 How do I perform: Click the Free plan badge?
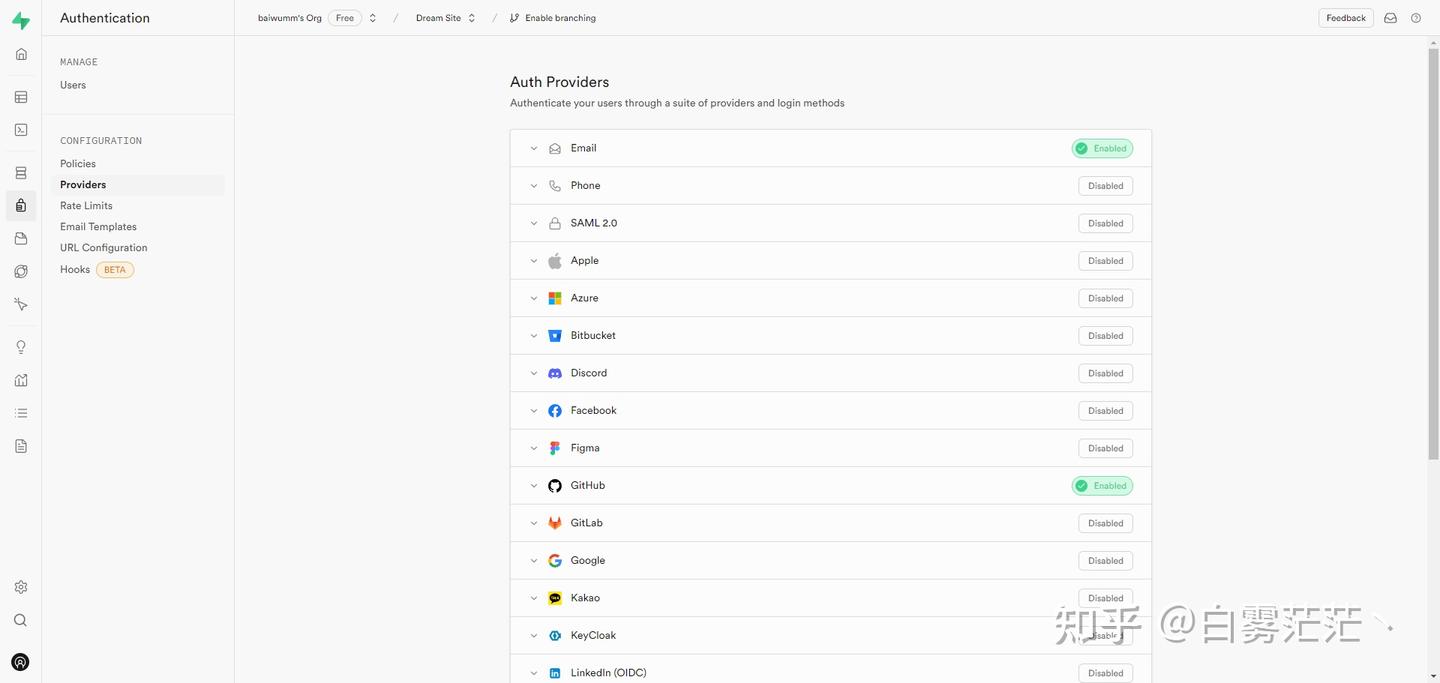click(x=345, y=18)
